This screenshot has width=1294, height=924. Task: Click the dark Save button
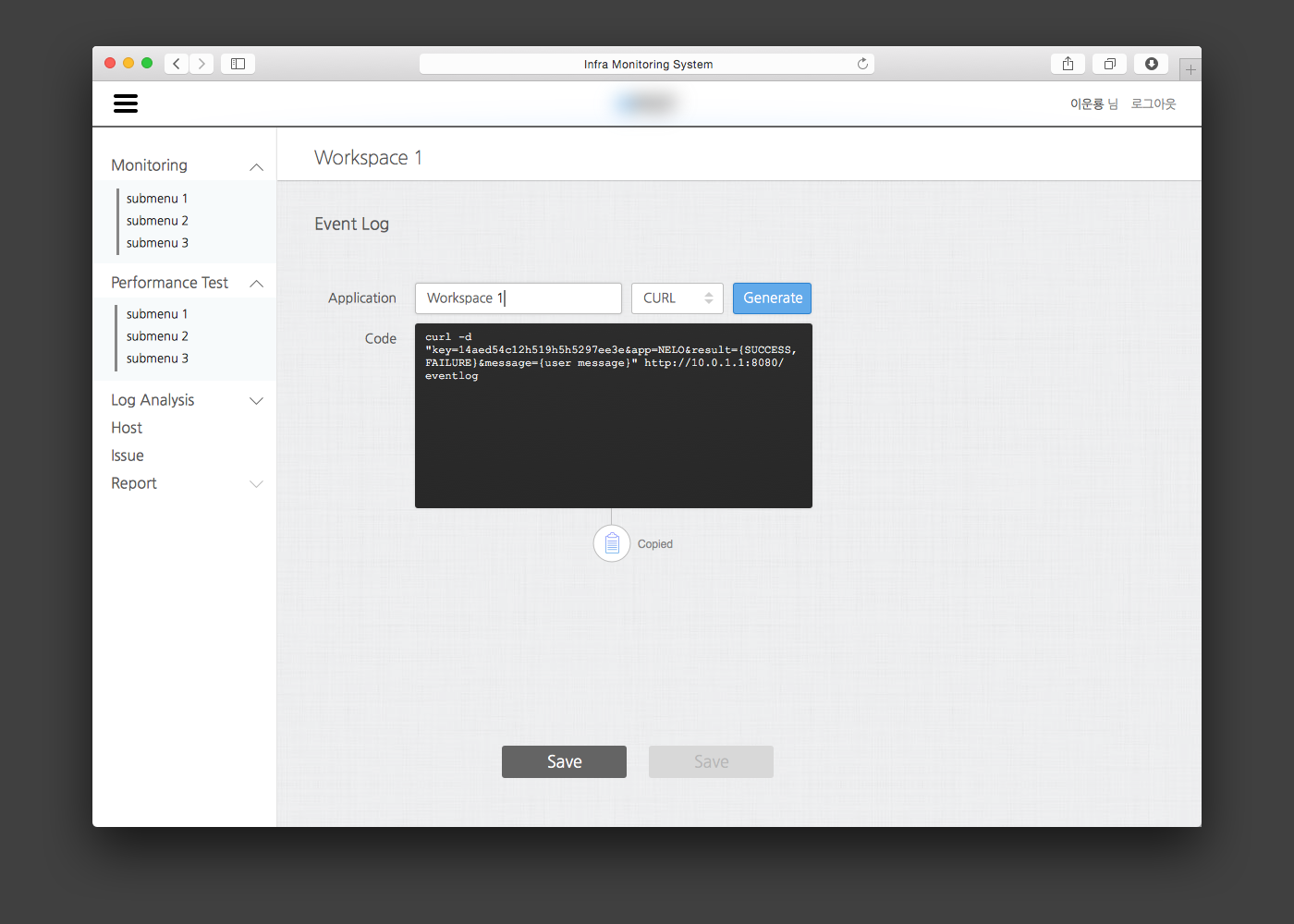pyautogui.click(x=564, y=761)
